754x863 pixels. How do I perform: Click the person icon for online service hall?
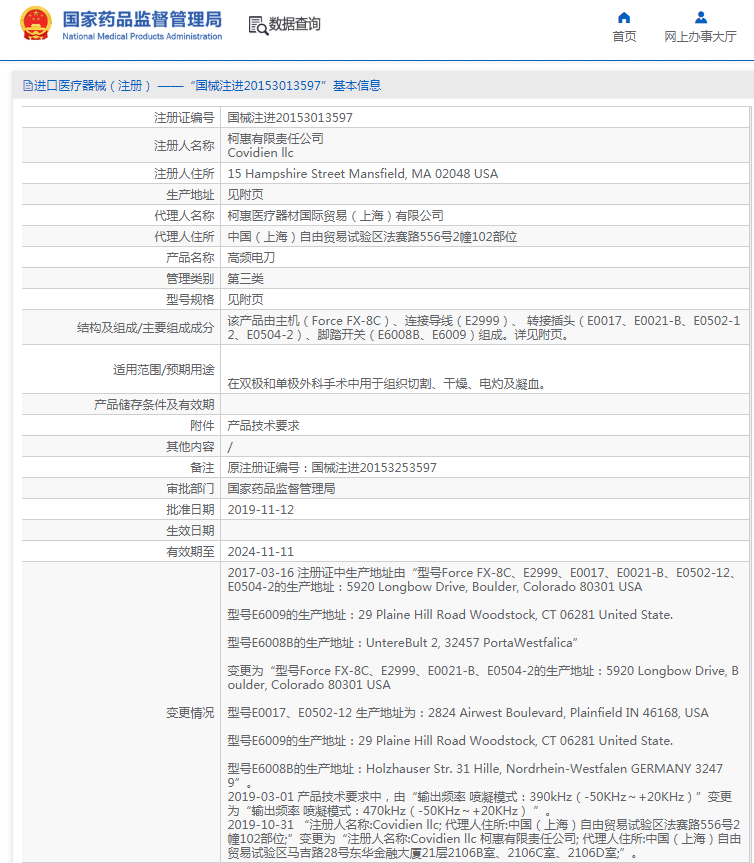pos(701,17)
